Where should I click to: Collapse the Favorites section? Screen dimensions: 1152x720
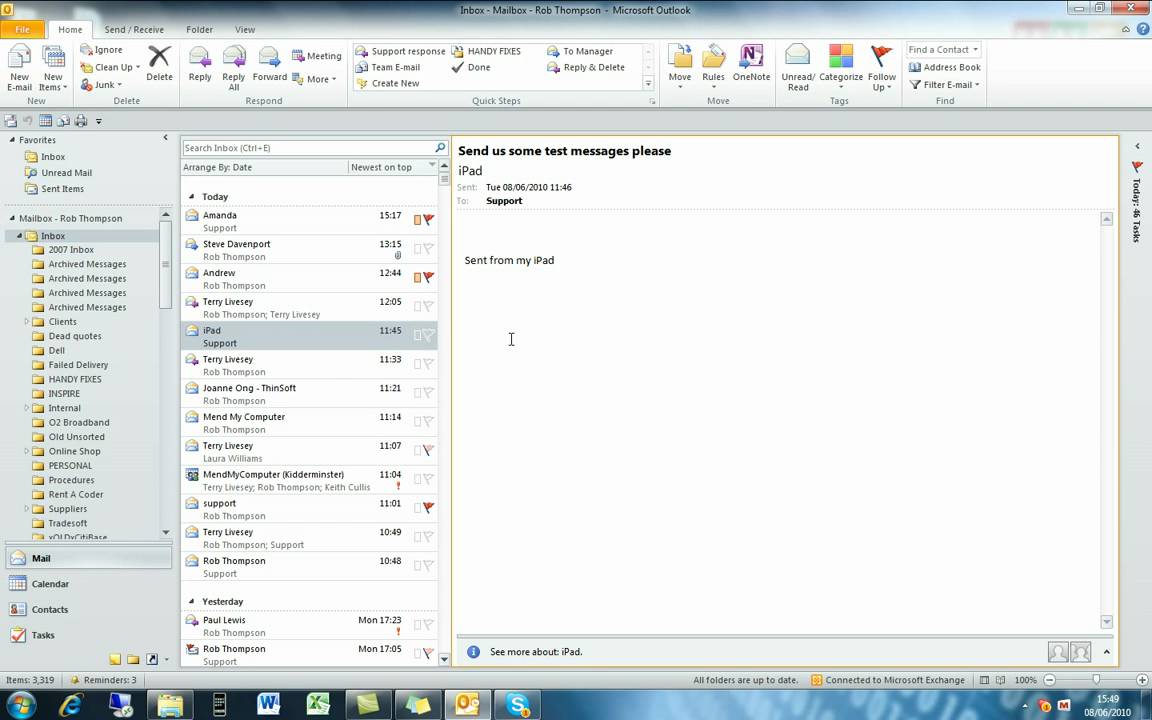12,140
